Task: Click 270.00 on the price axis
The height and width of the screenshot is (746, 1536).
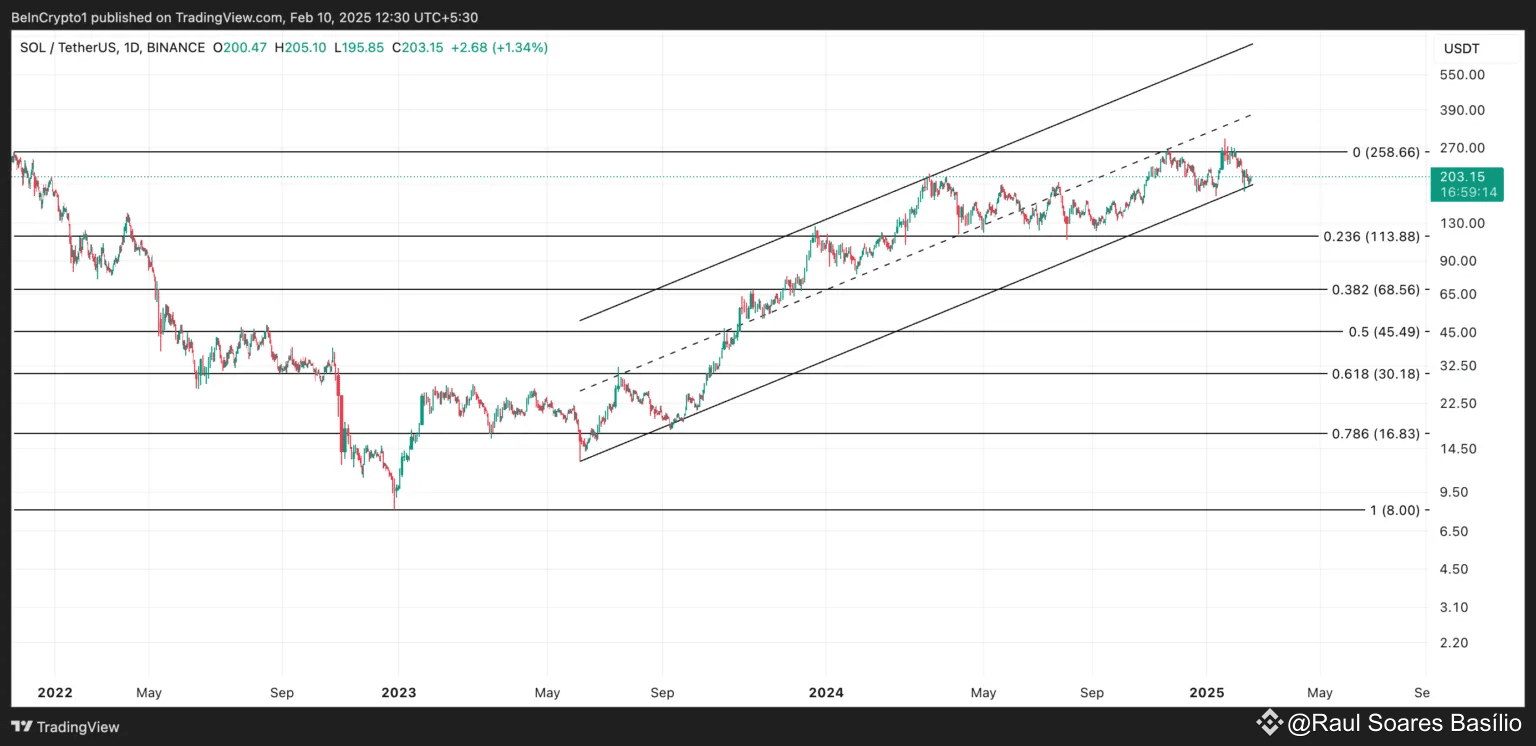Action: 1461,148
